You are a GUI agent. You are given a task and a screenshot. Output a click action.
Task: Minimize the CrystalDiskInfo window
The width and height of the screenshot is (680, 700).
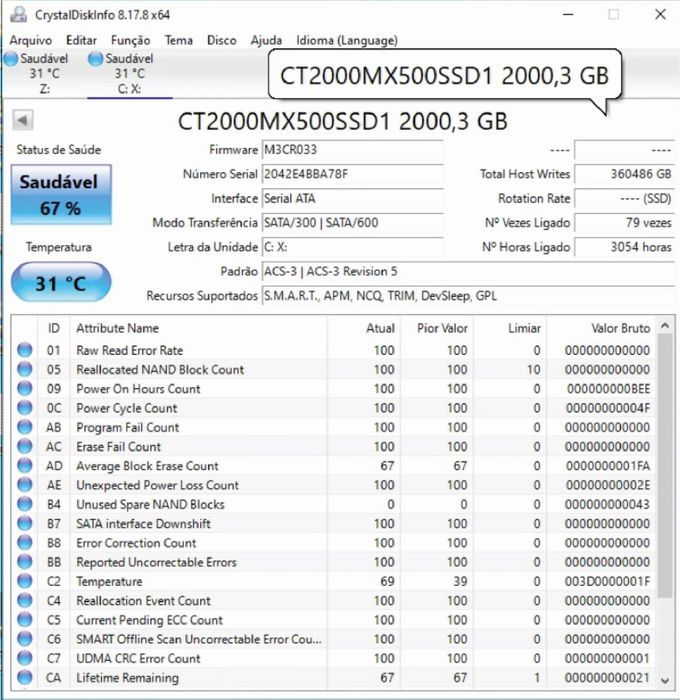point(568,15)
